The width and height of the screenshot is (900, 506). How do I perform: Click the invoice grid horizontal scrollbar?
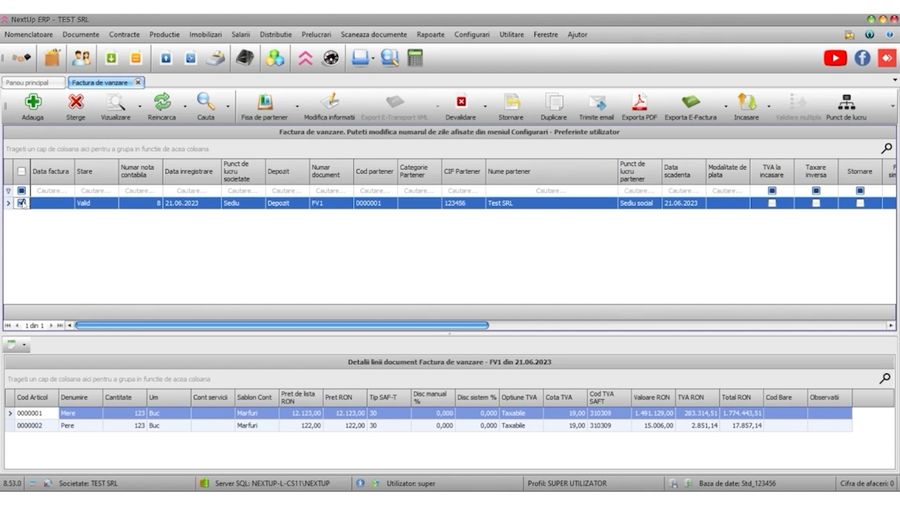coord(280,325)
